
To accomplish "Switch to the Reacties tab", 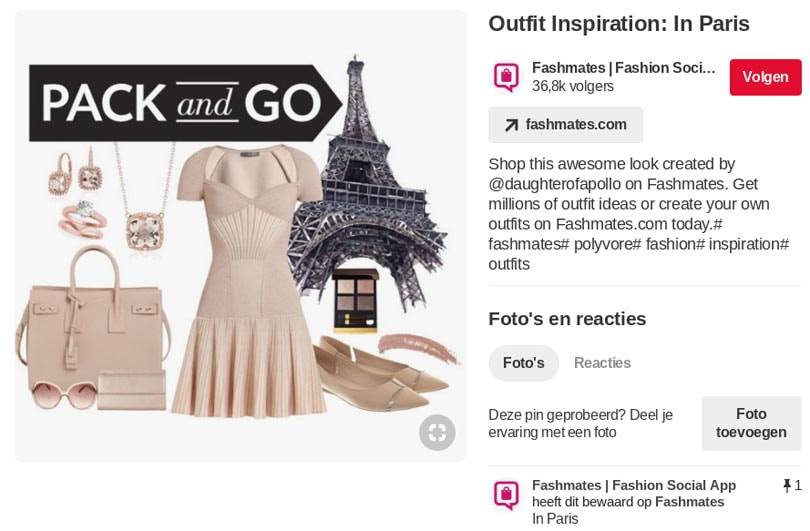I will point(602,363).
